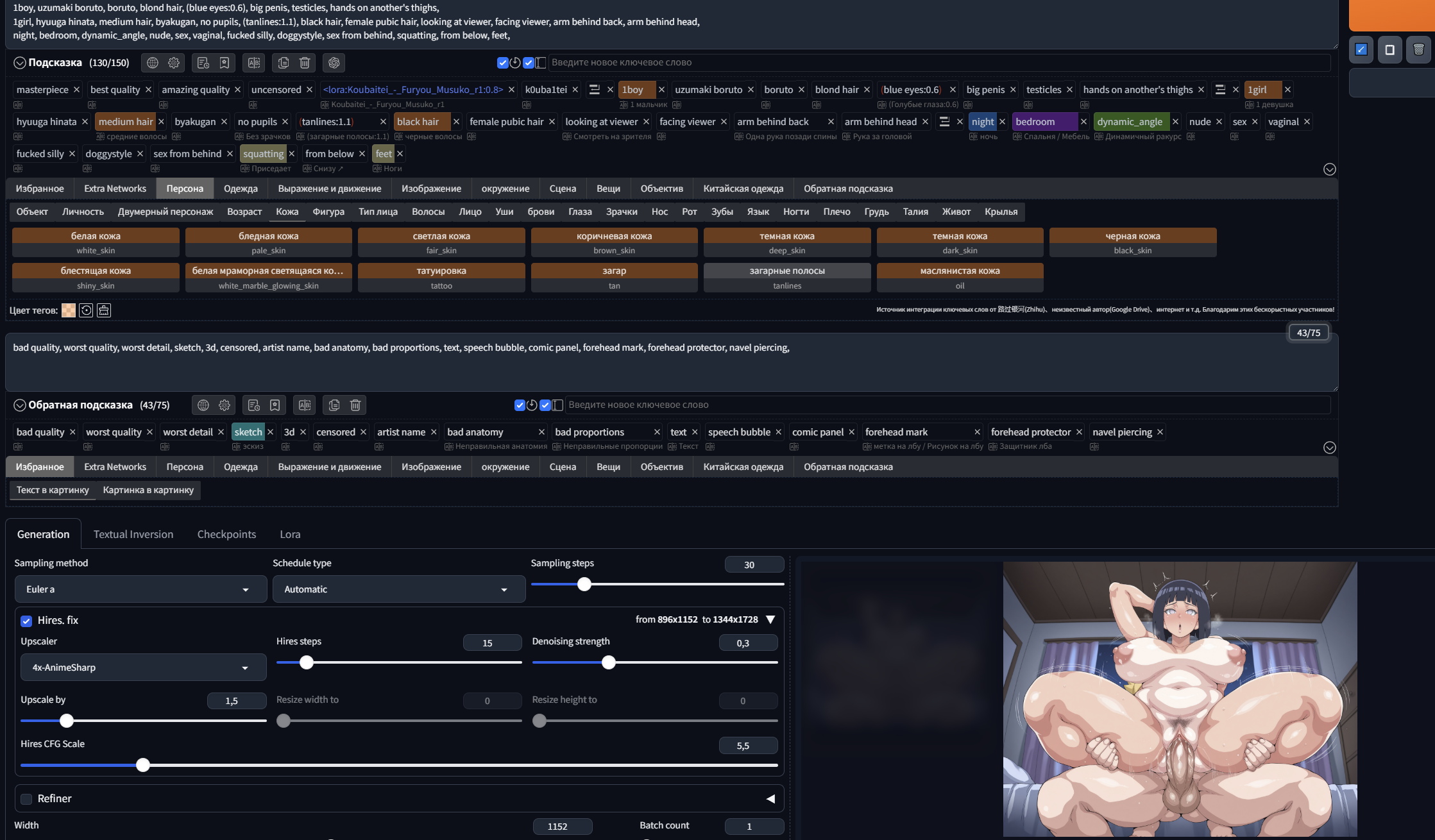1435x840 pixels.
Task: Open the Upscaler 4x-AnimeSharp dropdown
Action: point(144,668)
